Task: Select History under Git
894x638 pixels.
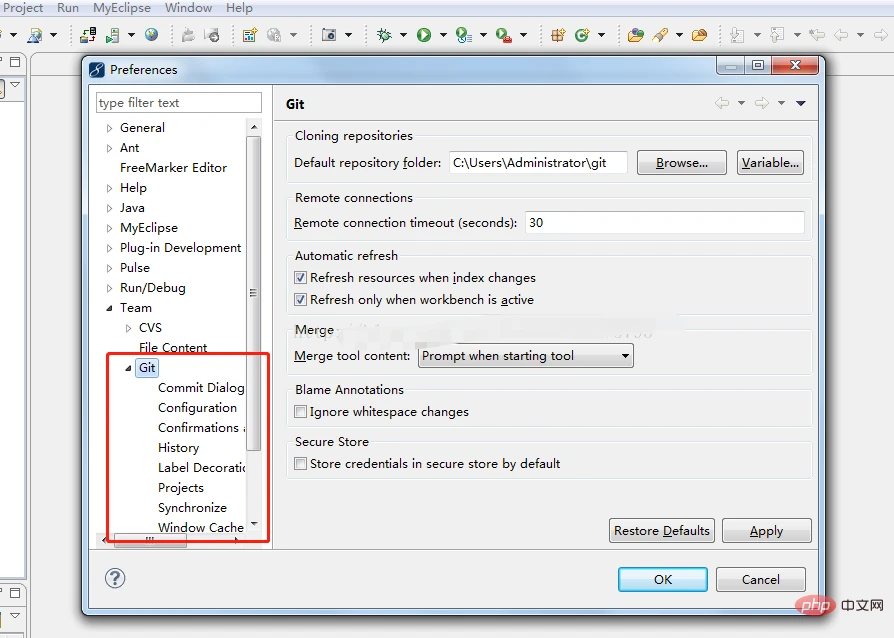Action: tap(178, 448)
